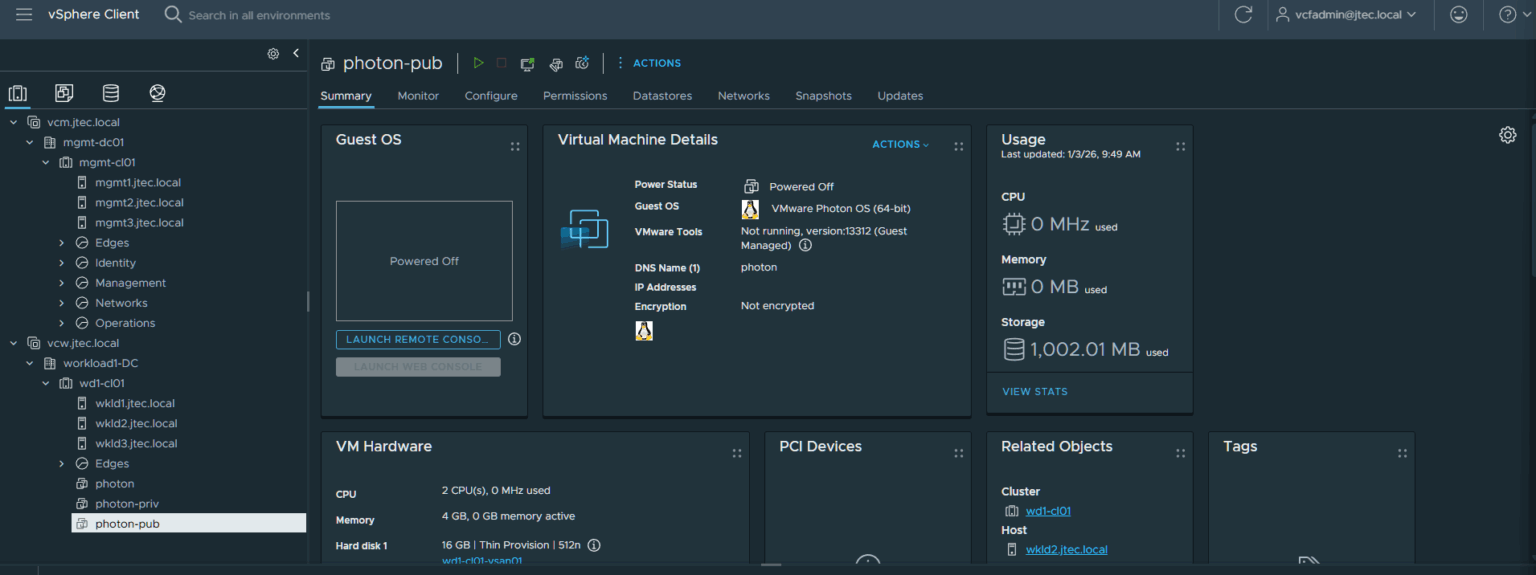The width and height of the screenshot is (1536, 575).
Task: Open the wkld2.jtec.local host link
Action: pyautogui.click(x=1067, y=549)
